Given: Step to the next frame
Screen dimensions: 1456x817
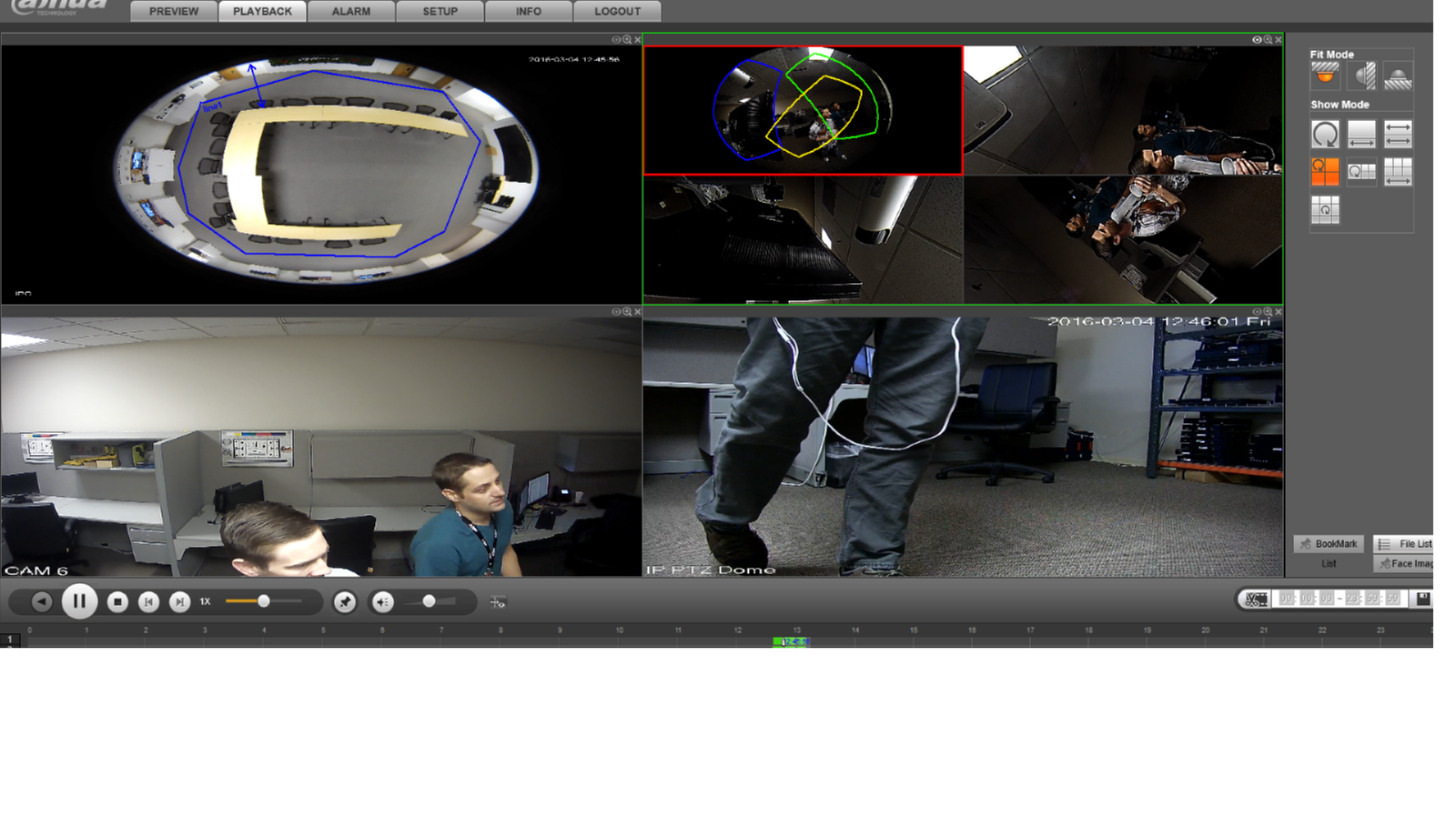Looking at the screenshot, I should (180, 601).
